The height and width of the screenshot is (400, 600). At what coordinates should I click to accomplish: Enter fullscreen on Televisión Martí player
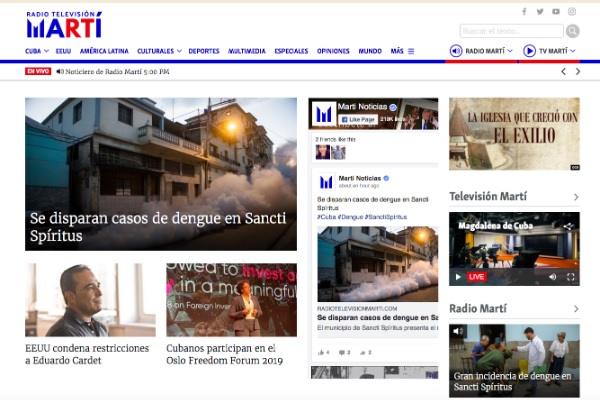click(571, 277)
